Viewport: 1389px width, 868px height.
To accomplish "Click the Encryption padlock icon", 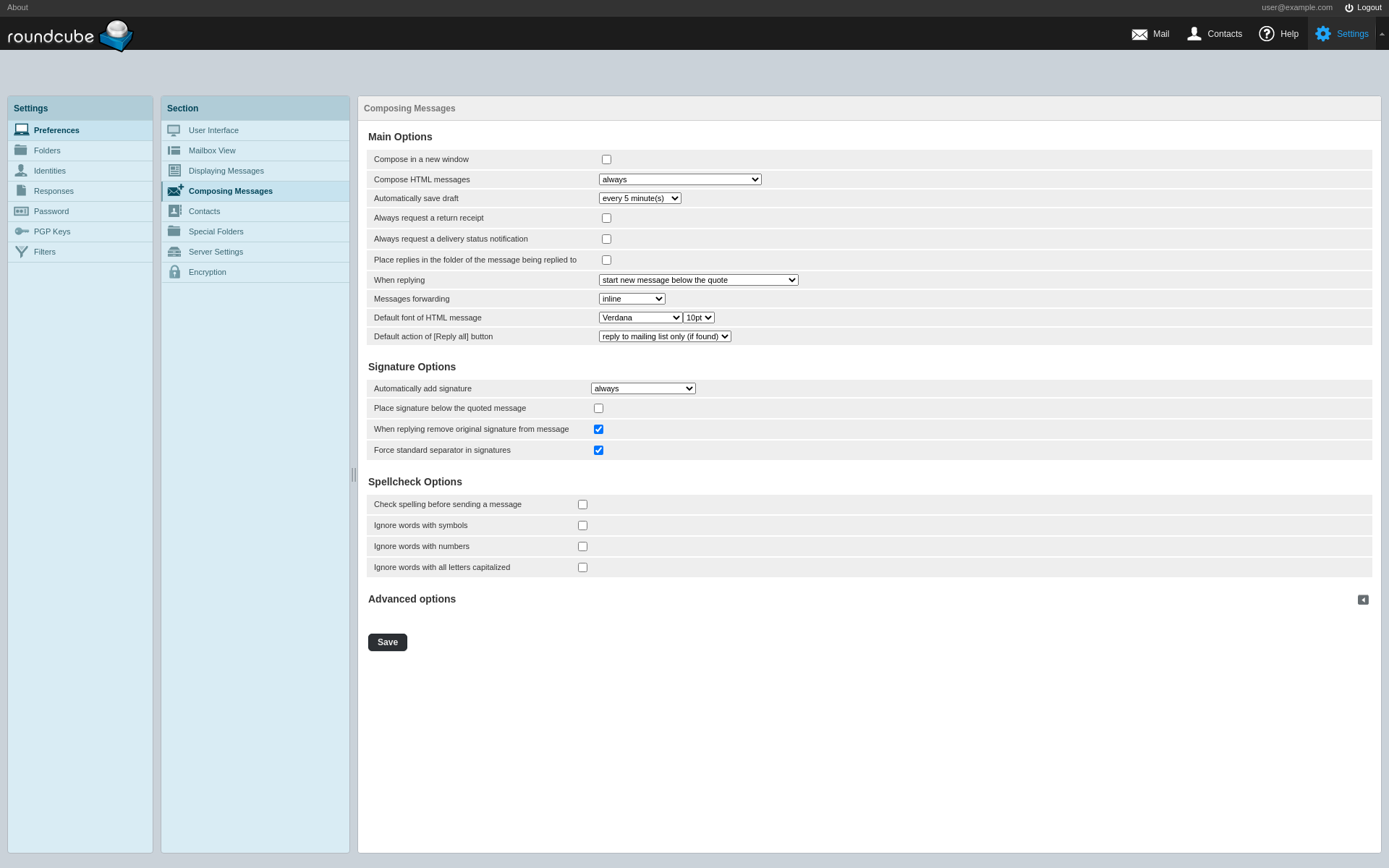I will pyautogui.click(x=174, y=272).
